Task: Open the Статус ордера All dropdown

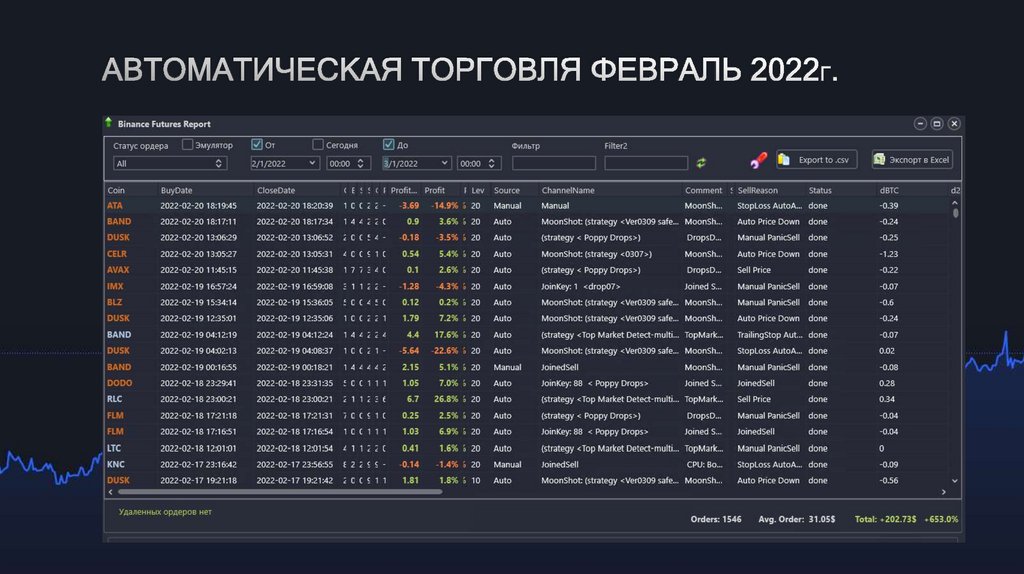Action: [170, 163]
